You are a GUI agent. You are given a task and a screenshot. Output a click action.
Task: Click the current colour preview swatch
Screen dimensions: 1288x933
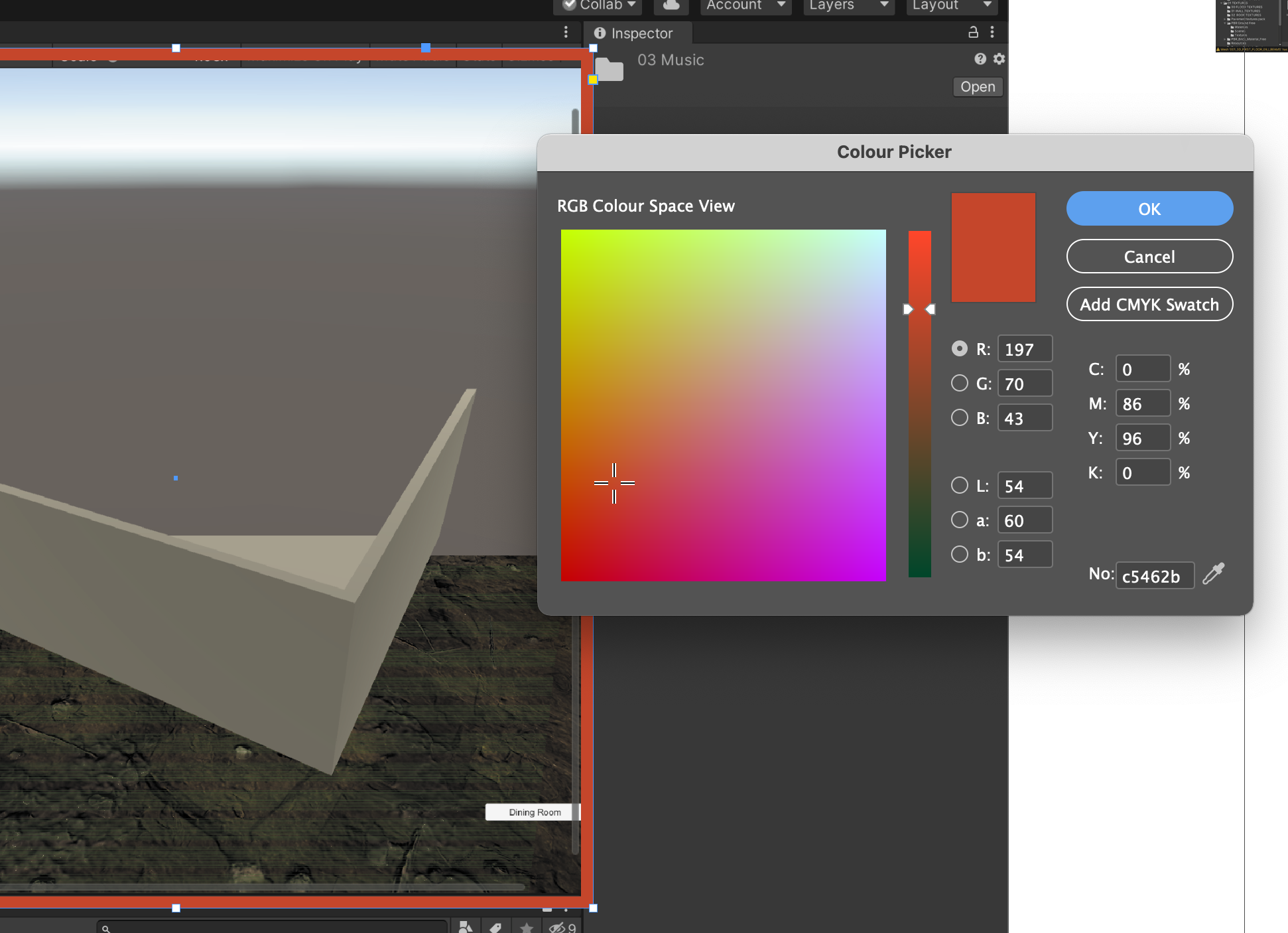[x=993, y=247]
